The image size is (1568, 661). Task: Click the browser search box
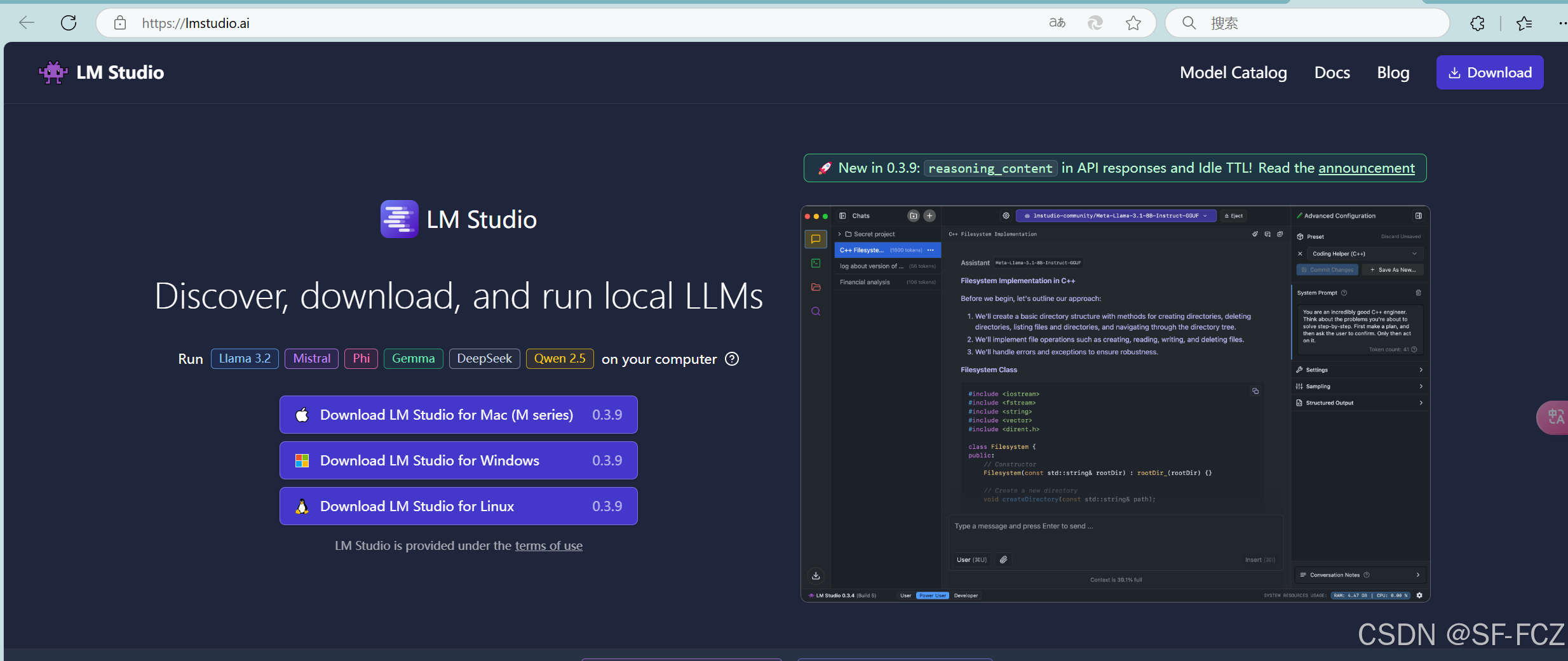1308,23
